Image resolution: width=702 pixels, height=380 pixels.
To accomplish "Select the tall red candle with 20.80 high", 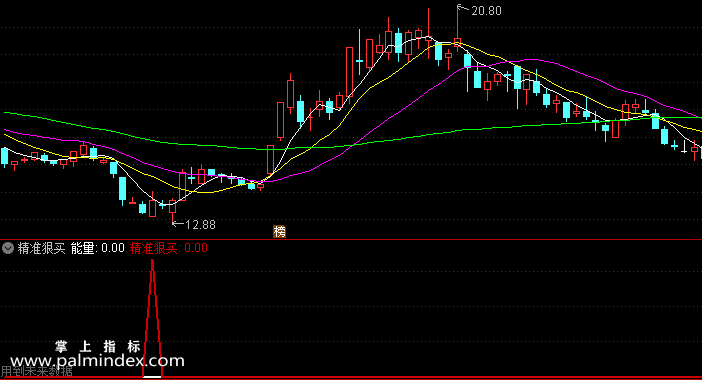I will (458, 27).
